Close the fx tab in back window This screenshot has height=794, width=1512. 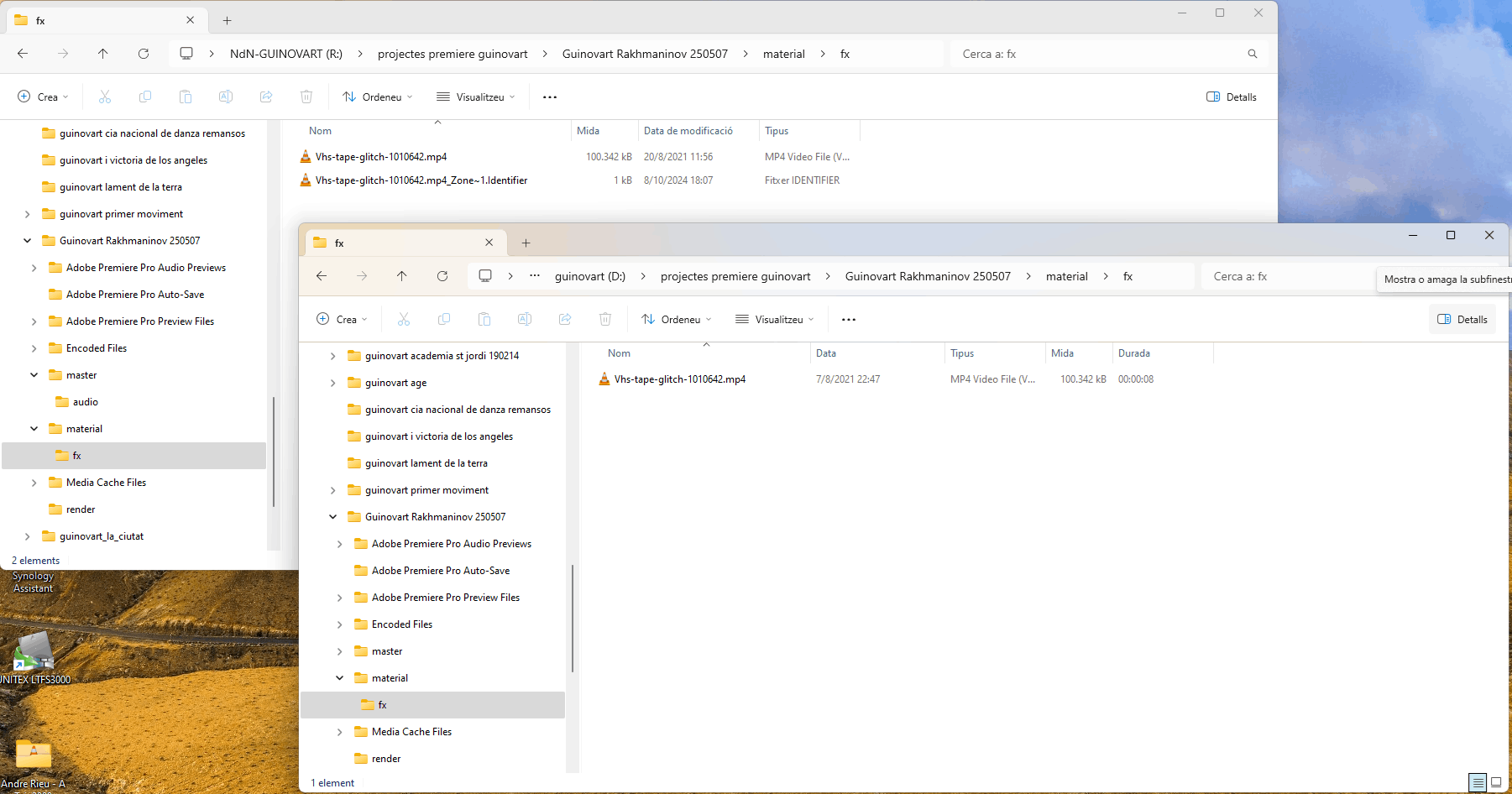[190, 20]
